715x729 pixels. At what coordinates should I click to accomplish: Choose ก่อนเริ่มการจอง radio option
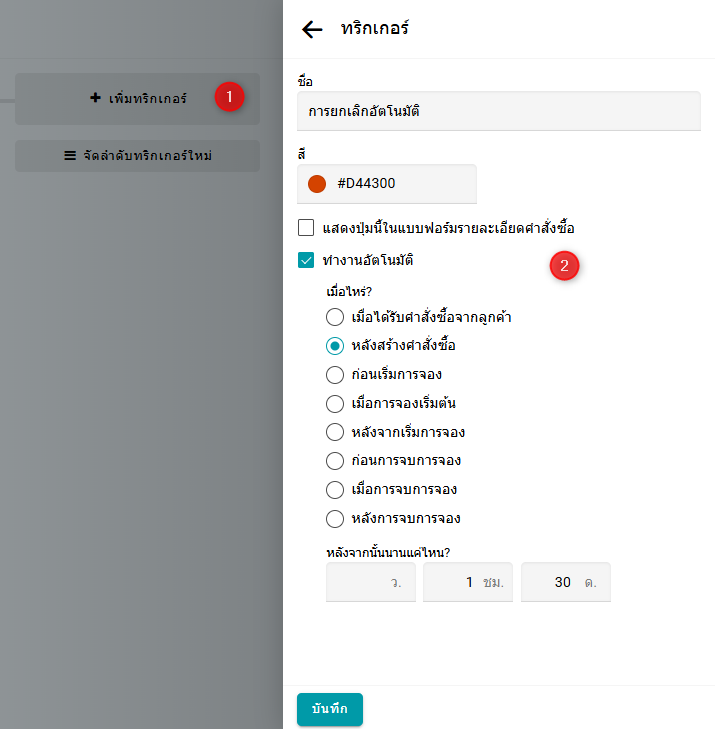pos(335,375)
